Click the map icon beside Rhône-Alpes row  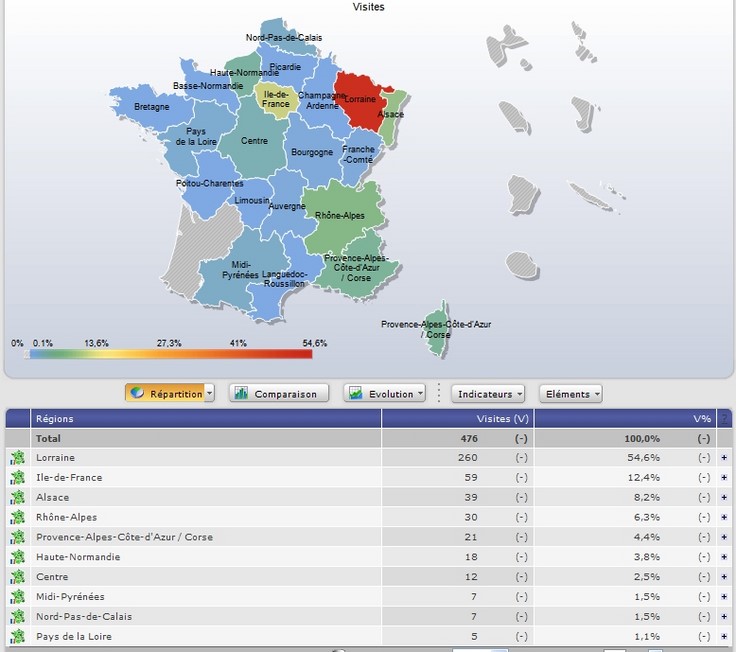(17, 517)
